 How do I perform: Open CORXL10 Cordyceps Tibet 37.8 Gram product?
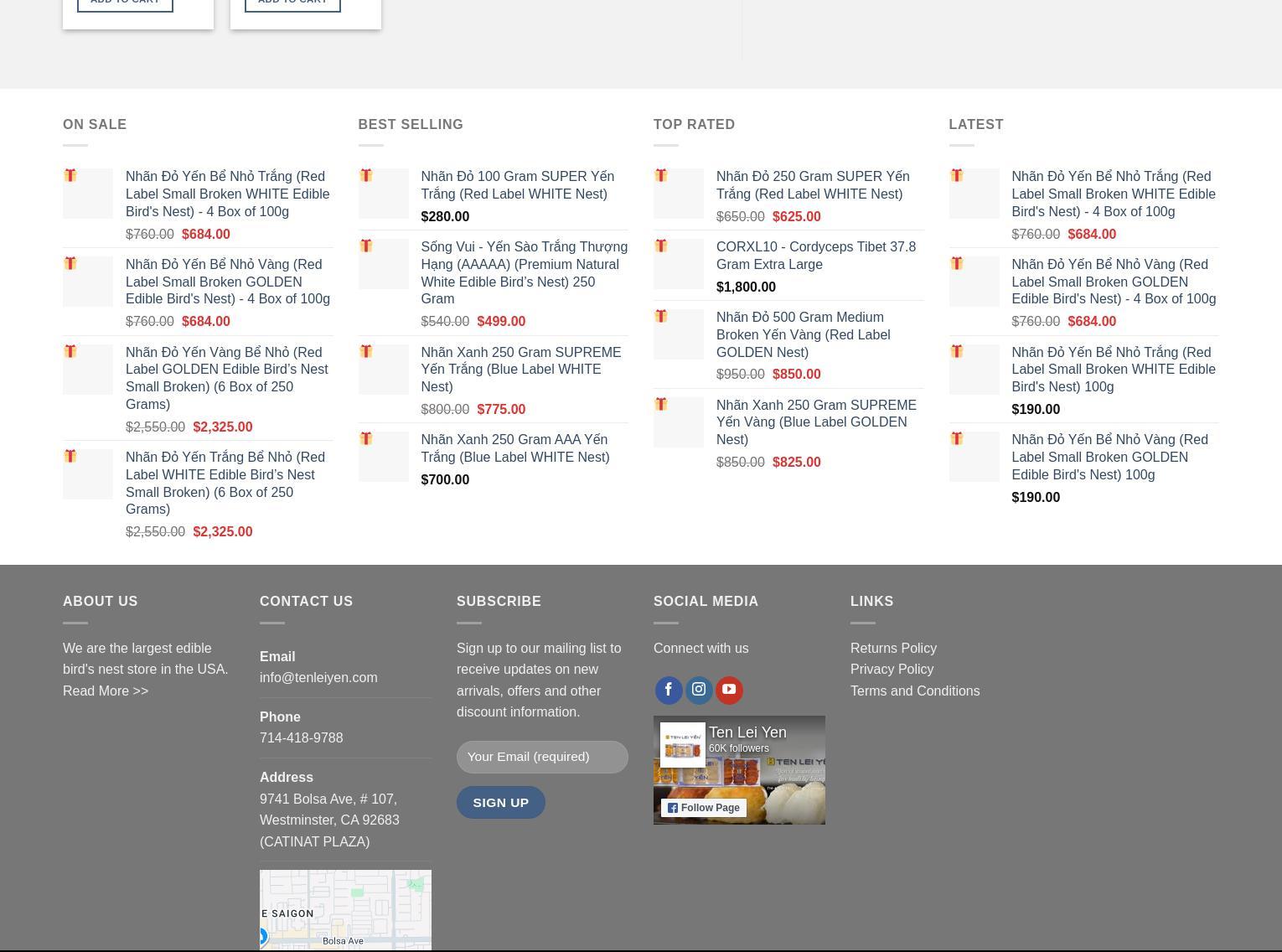pyautogui.click(x=815, y=256)
